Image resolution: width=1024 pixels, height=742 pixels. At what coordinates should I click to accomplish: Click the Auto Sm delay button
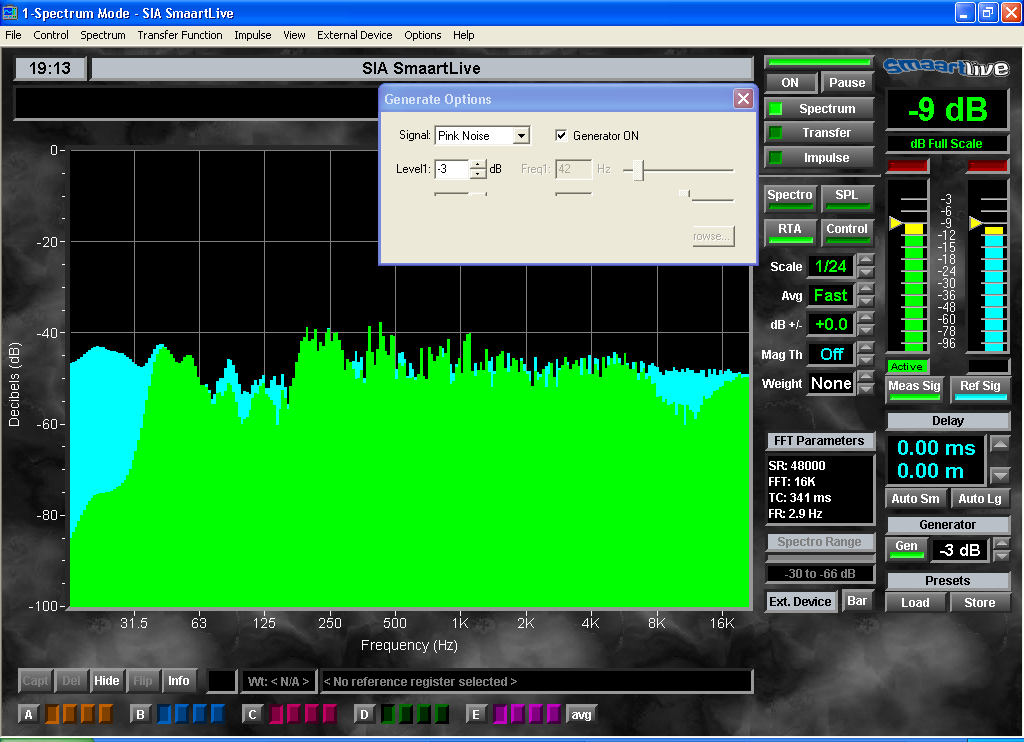[x=915, y=498]
